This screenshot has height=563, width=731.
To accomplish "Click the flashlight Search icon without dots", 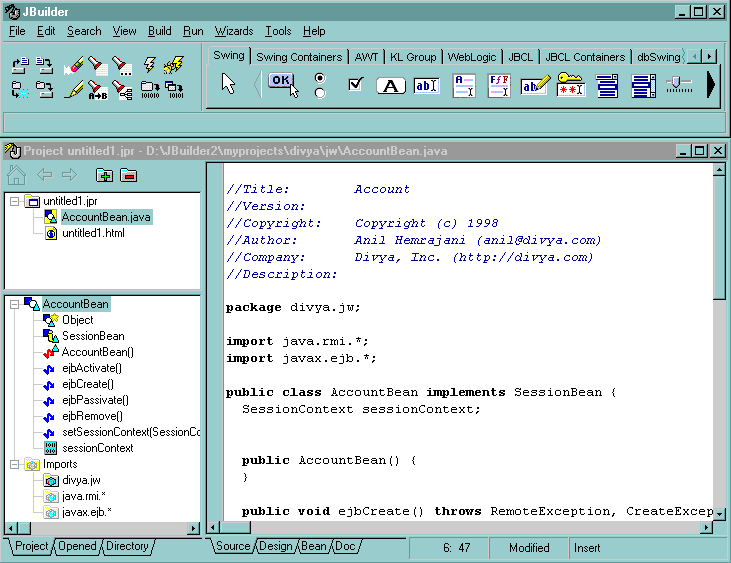I will (x=98, y=65).
